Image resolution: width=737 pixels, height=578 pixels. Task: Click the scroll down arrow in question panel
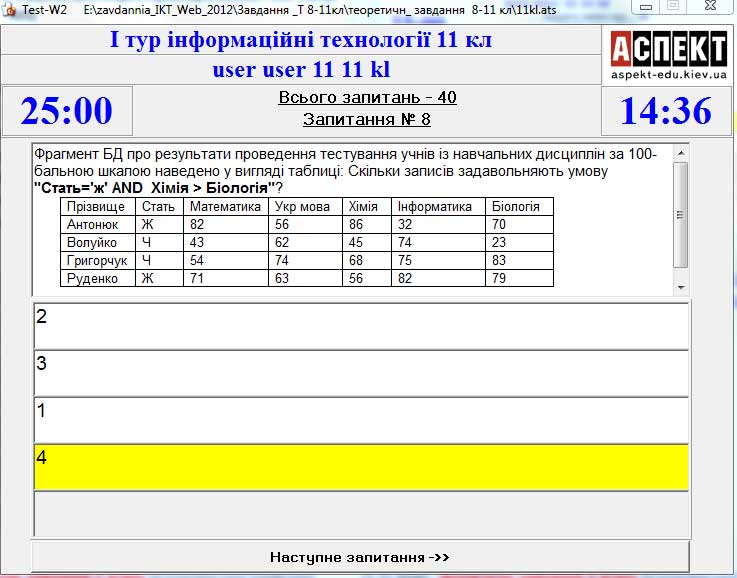pyautogui.click(x=681, y=287)
